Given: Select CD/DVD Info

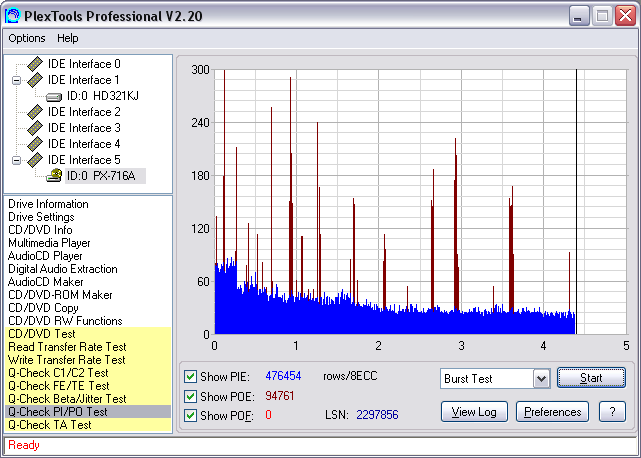Looking at the screenshot, I should (x=40, y=230).
